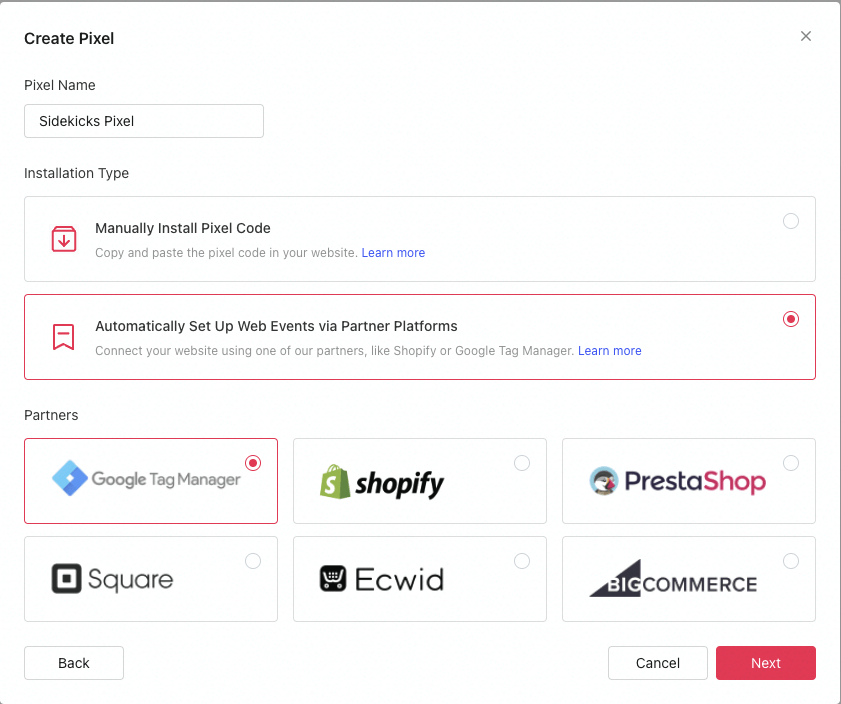Image resolution: width=841 pixels, height=704 pixels.
Task: Click the Shopify bag logo
Action: tap(335, 481)
